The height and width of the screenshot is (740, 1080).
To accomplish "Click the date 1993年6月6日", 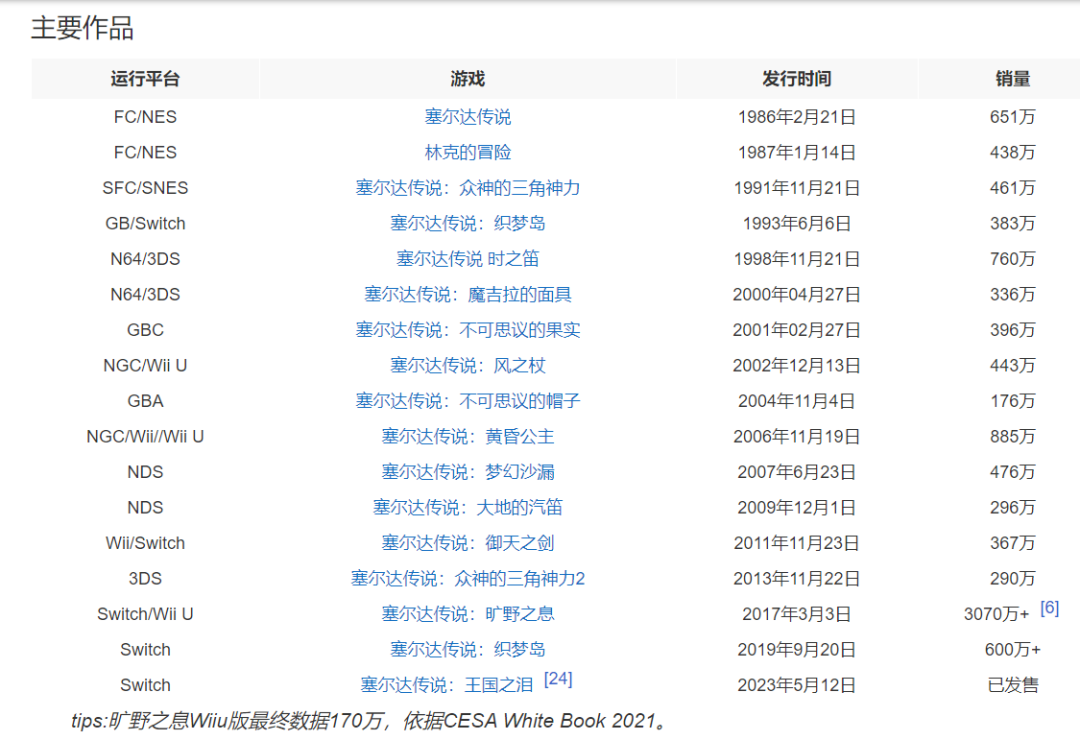I will point(796,223).
